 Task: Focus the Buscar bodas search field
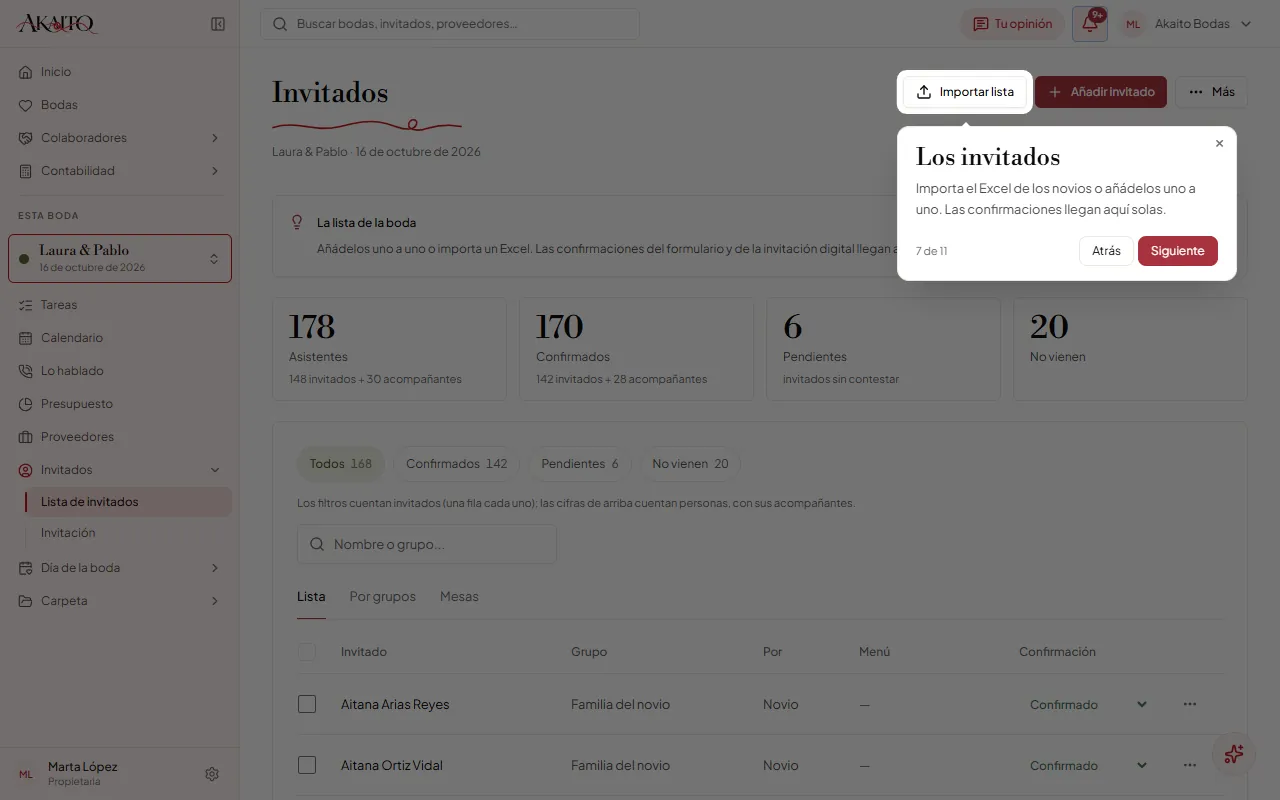pyautogui.click(x=450, y=24)
